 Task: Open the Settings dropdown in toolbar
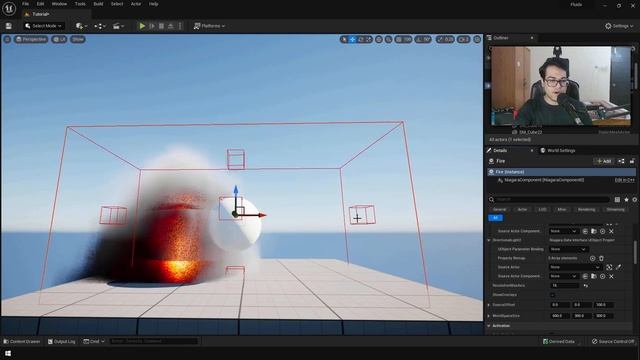619,26
